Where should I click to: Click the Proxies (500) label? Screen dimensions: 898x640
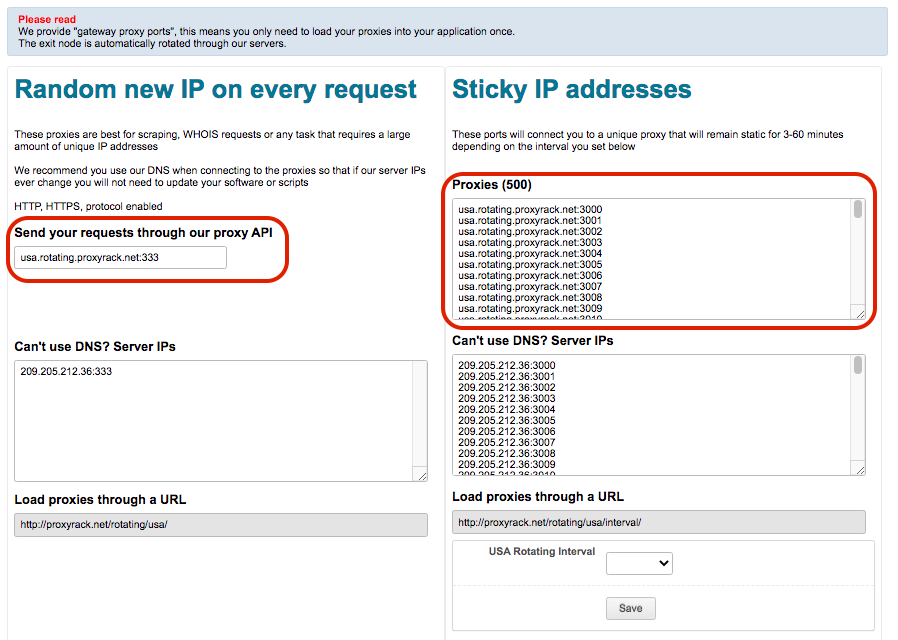pos(492,185)
